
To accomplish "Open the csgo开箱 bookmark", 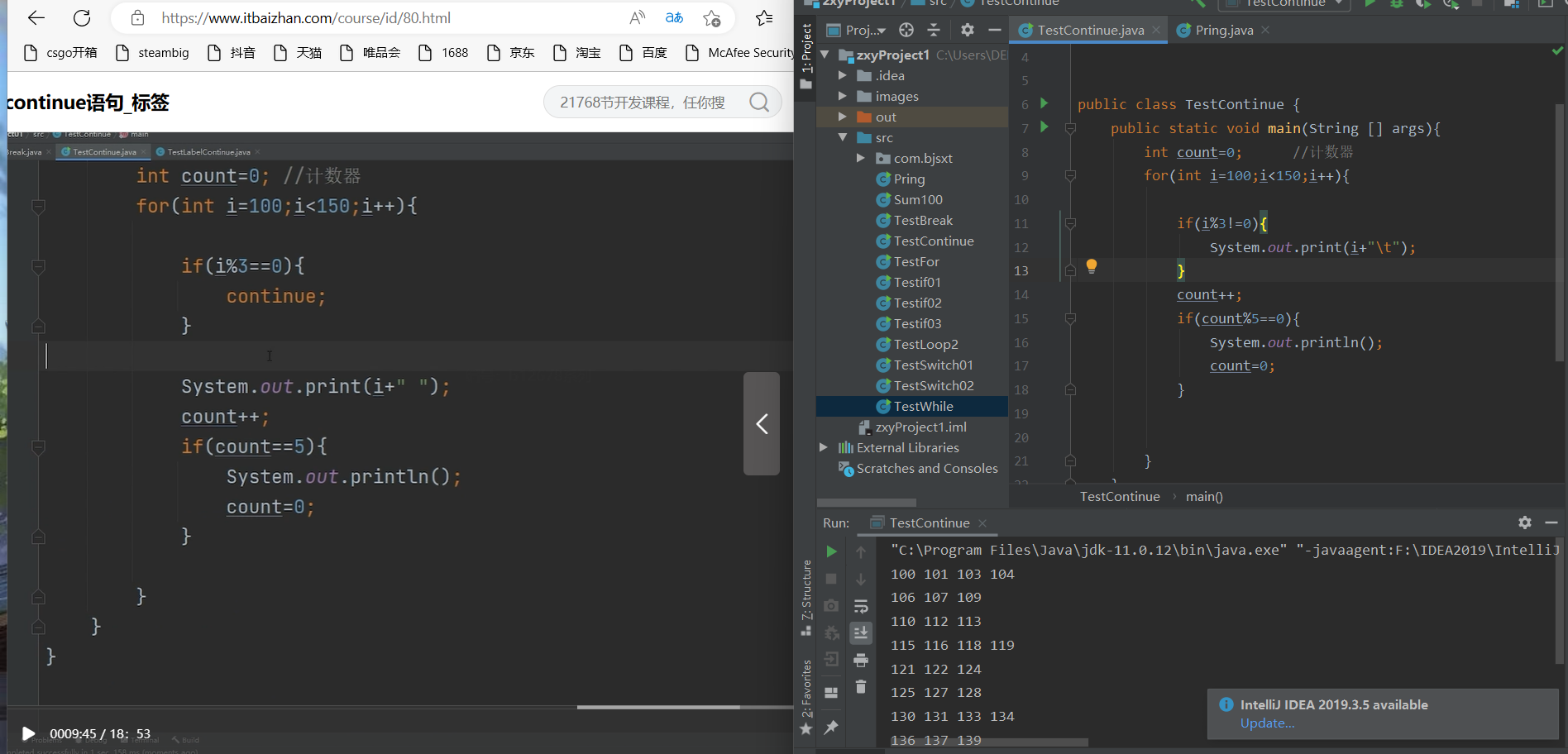I will [x=60, y=53].
